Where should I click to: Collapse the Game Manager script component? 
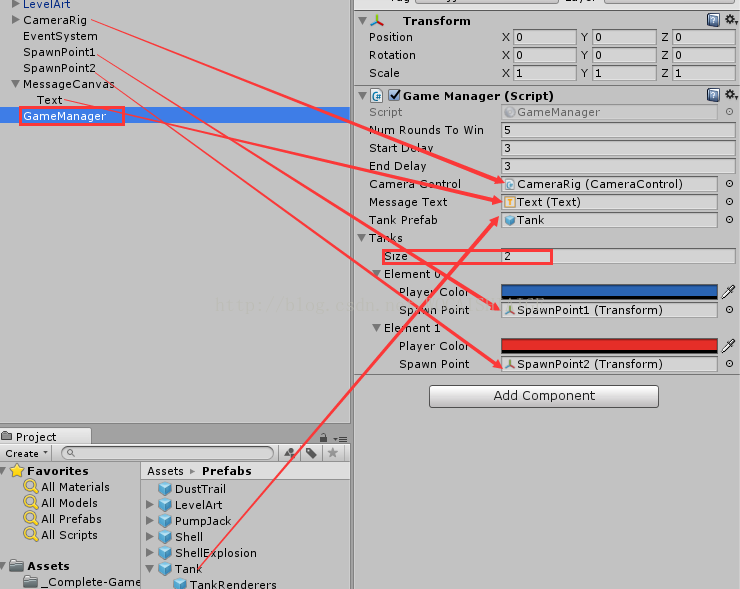pyautogui.click(x=362, y=96)
